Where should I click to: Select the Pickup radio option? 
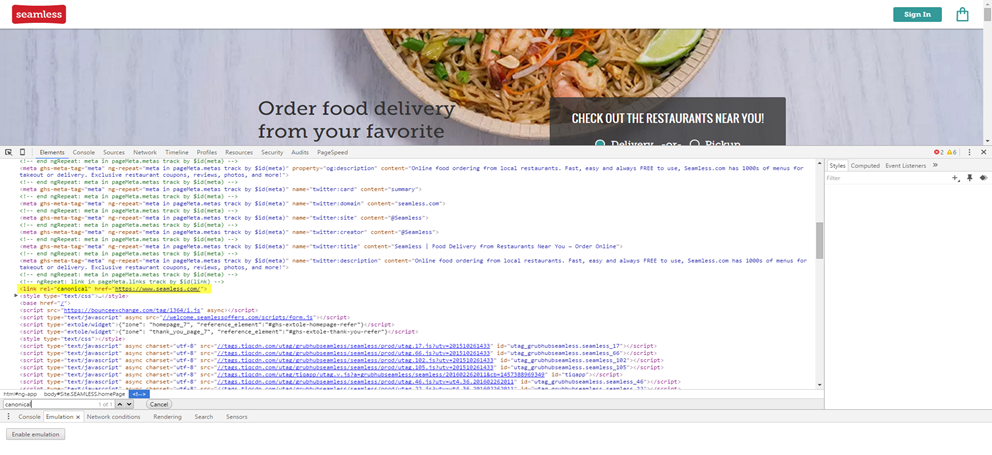(x=694, y=144)
